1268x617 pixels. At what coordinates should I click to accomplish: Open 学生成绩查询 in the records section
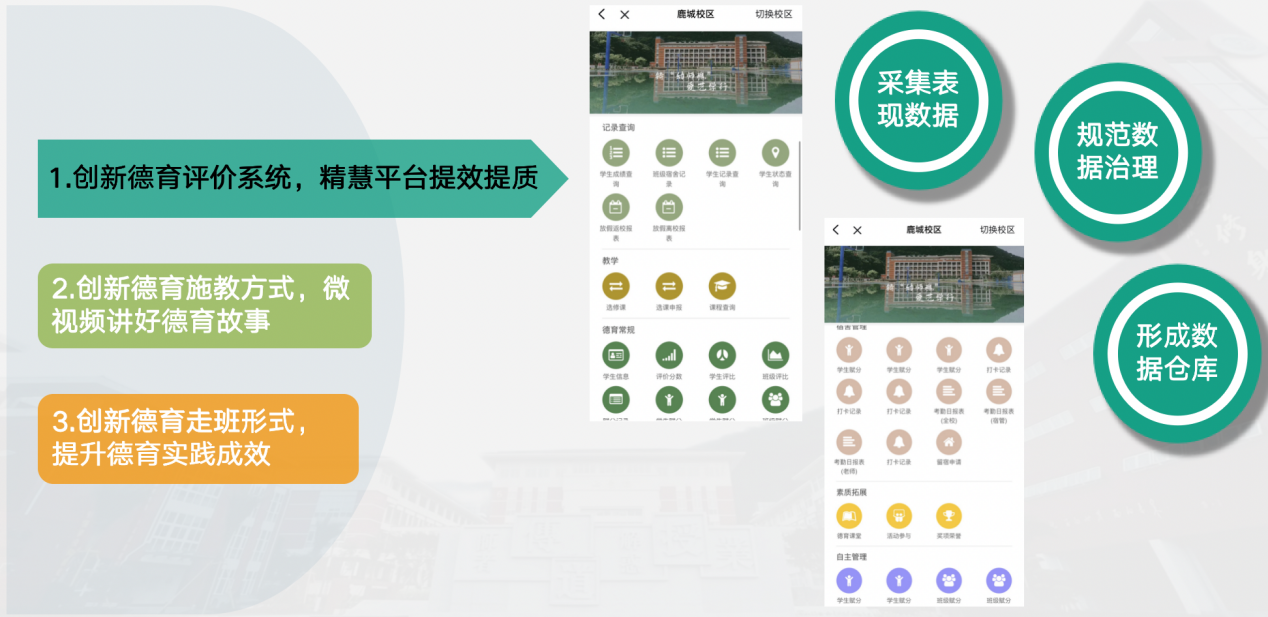(616, 153)
